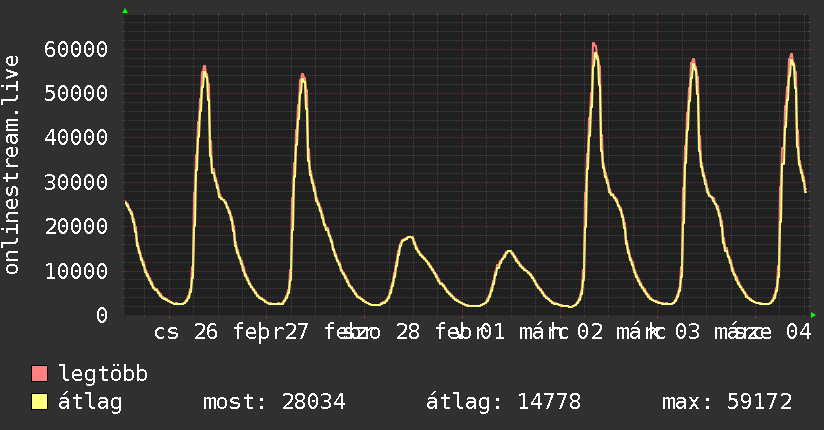Click the 20000 y-axis label

point(76,227)
